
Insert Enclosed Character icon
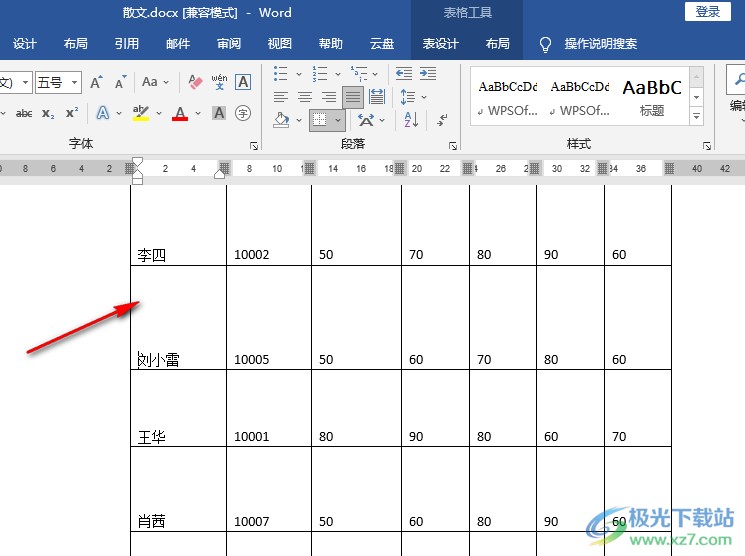click(x=243, y=113)
